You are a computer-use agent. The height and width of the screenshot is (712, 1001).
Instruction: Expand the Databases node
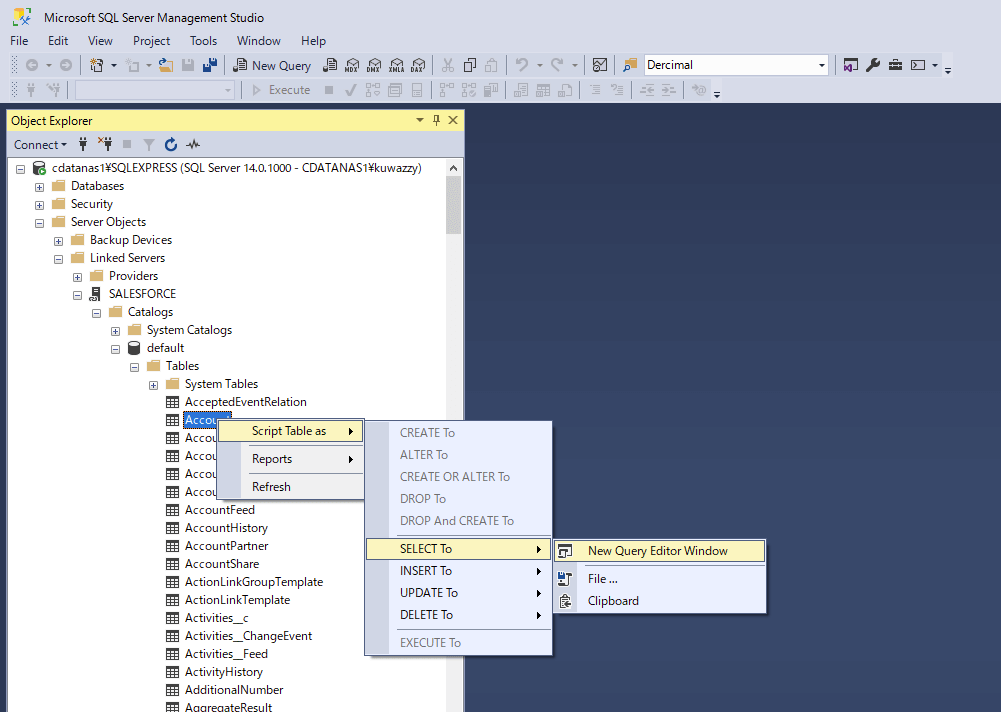[39, 186]
